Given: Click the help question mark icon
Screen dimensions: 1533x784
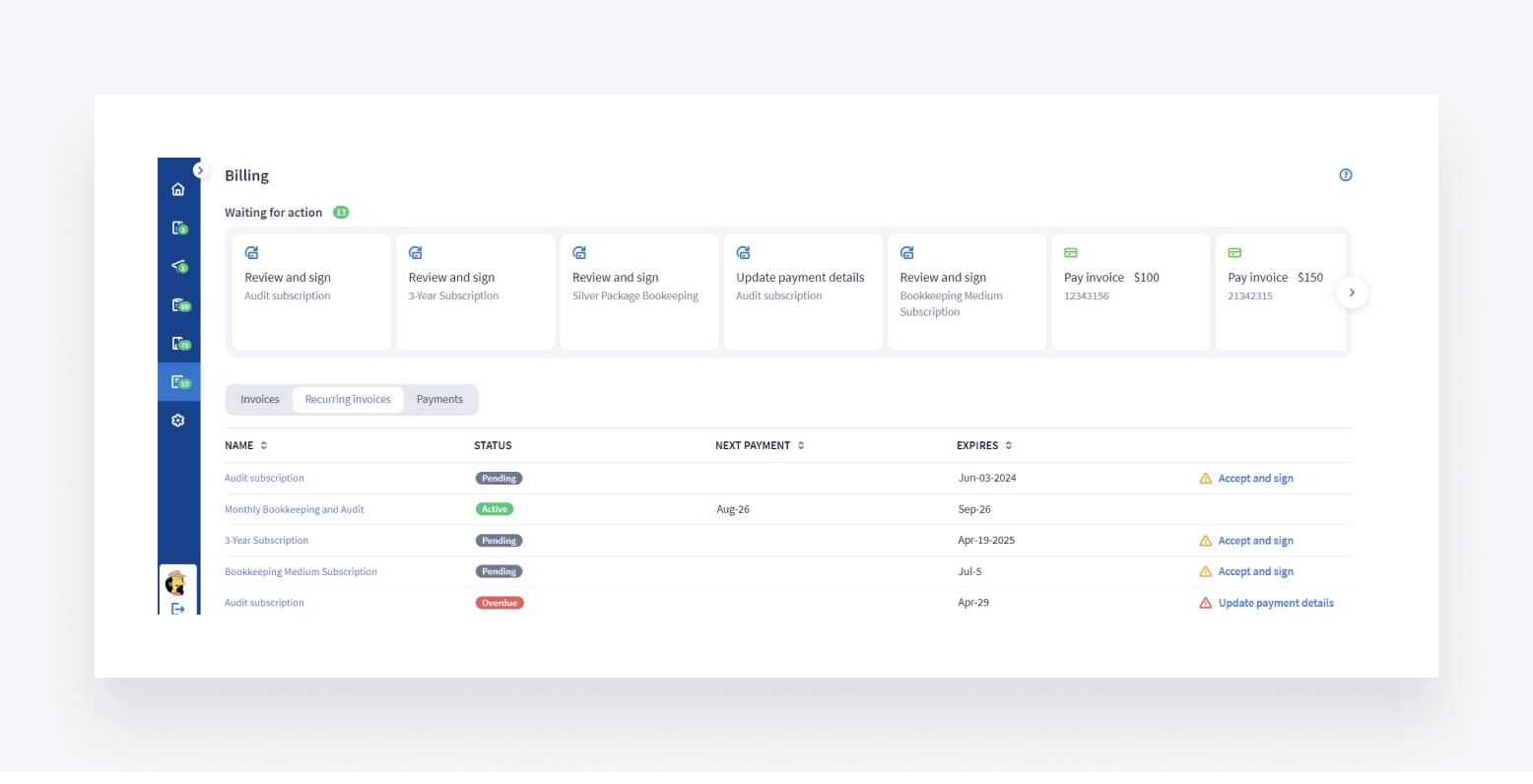Looking at the screenshot, I should coord(1345,175).
